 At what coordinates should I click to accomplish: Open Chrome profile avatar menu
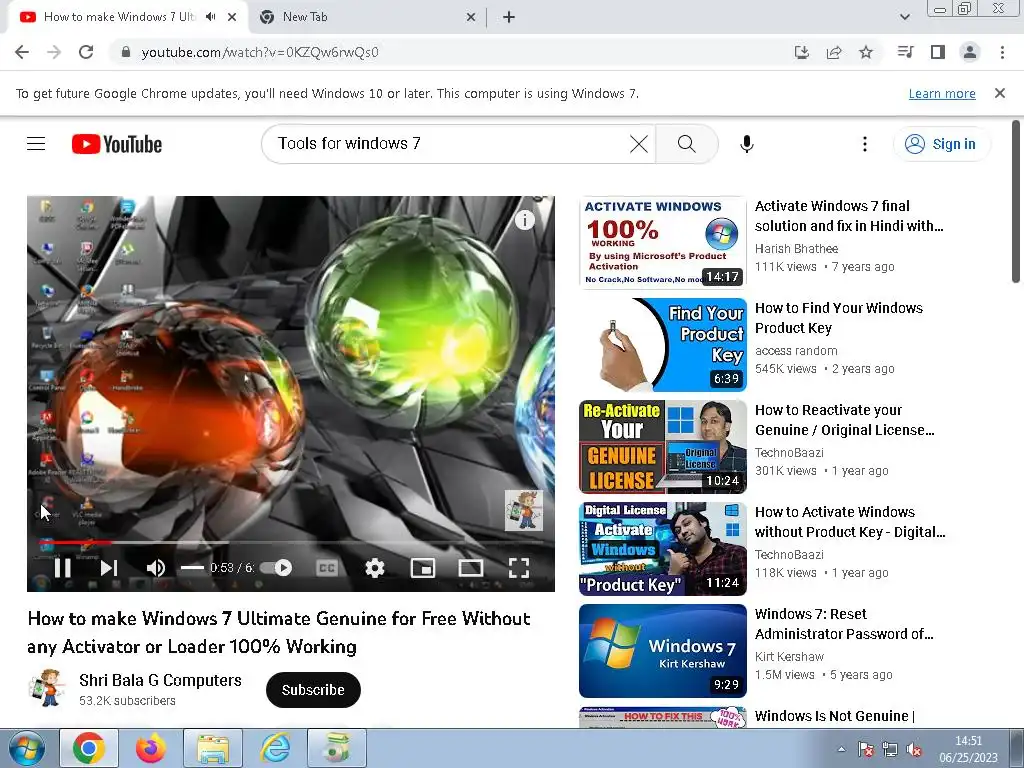(x=970, y=52)
